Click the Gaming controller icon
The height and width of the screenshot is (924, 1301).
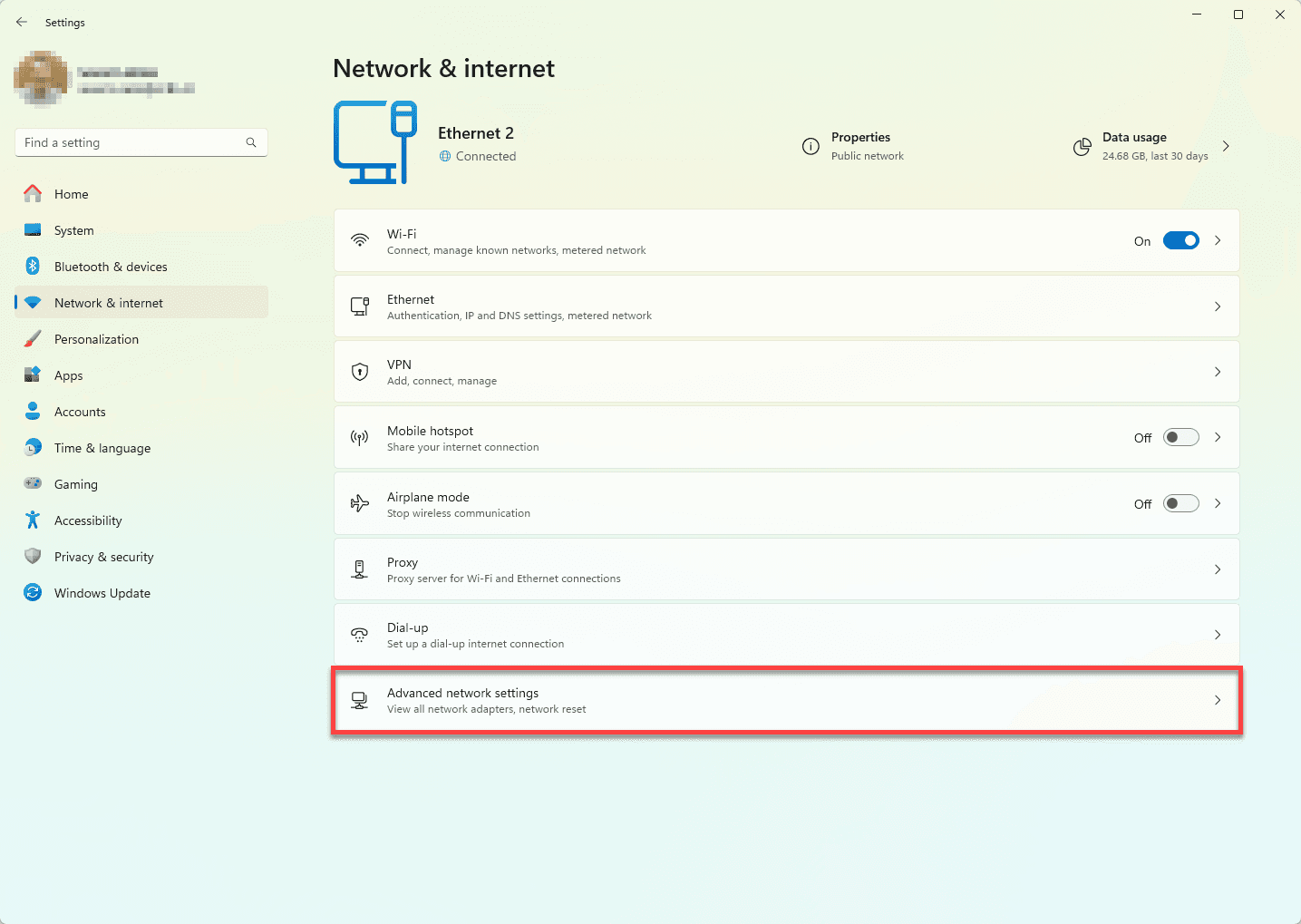[x=33, y=483]
